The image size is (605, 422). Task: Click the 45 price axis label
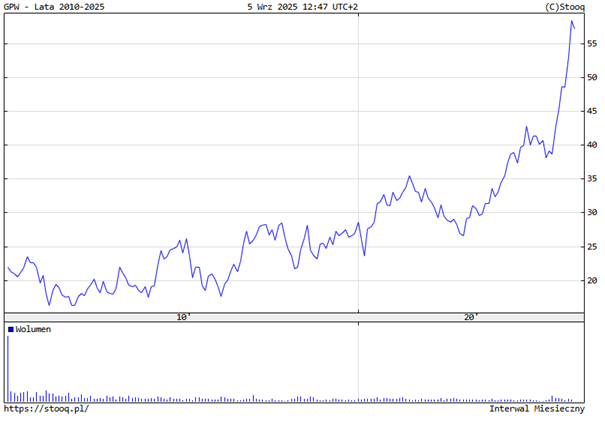pos(593,112)
